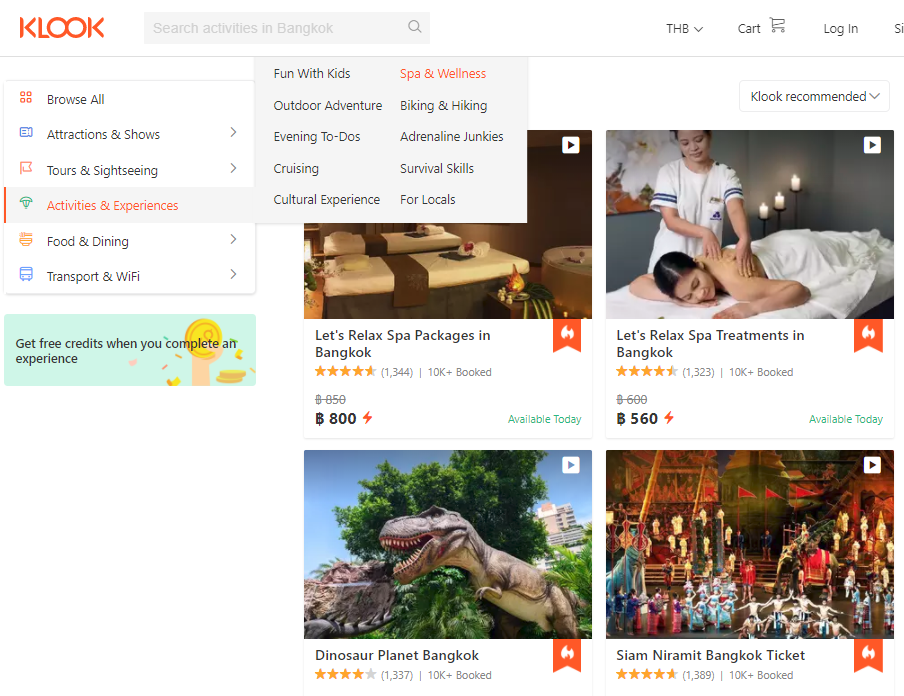
Task: Click the Tours & Sightseeing flag icon
Action: click(26, 168)
